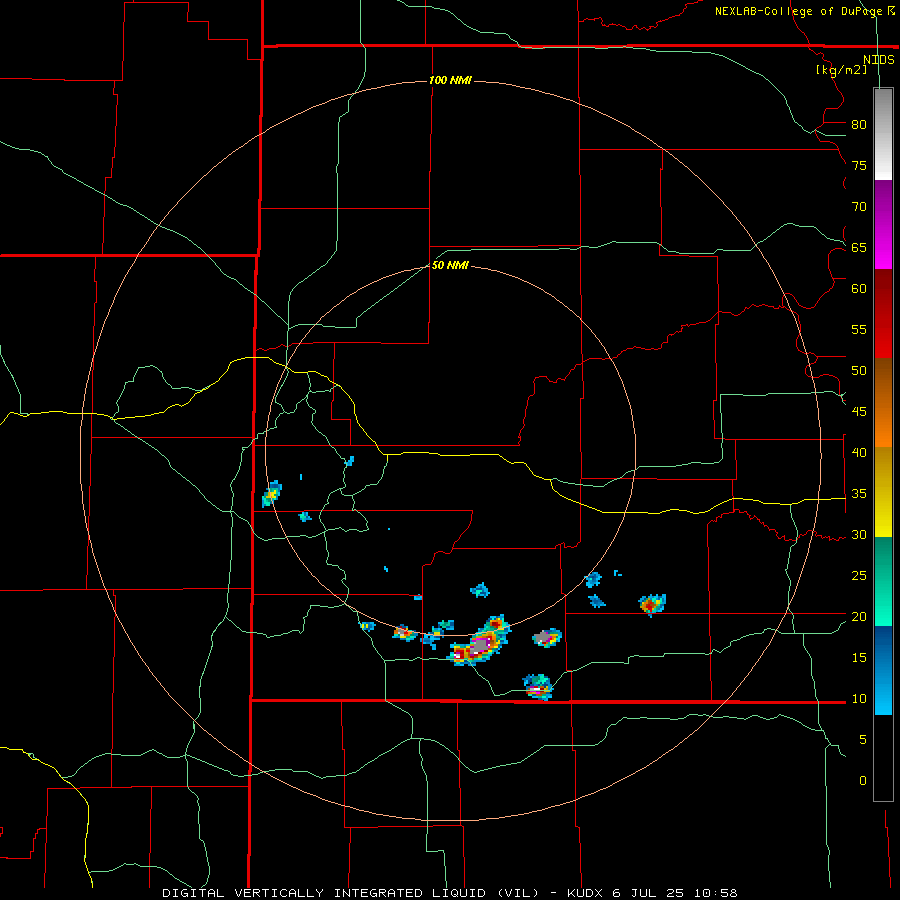The height and width of the screenshot is (900, 900).
Task: Click the scale value 20
Action: click(x=859, y=616)
